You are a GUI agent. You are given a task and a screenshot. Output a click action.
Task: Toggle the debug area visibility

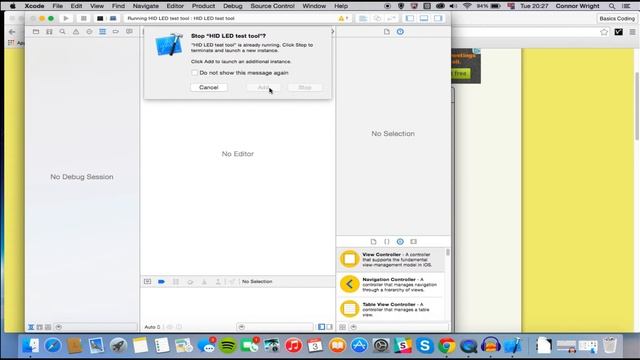424,18
